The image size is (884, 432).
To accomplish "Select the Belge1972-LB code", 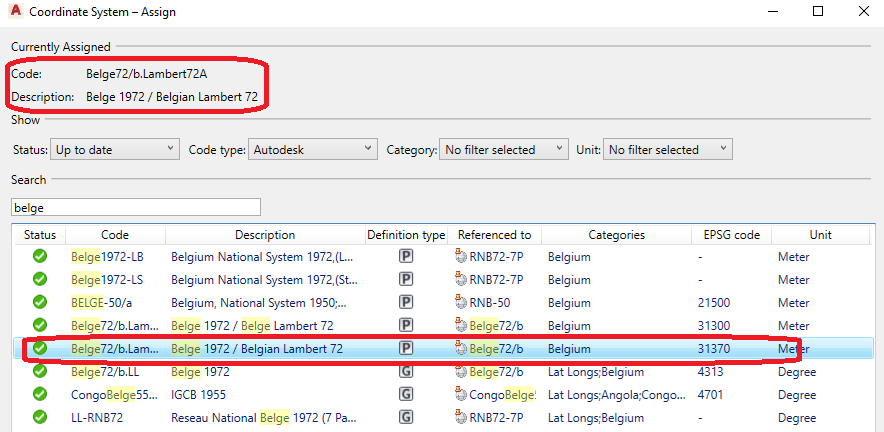I will click(107, 257).
